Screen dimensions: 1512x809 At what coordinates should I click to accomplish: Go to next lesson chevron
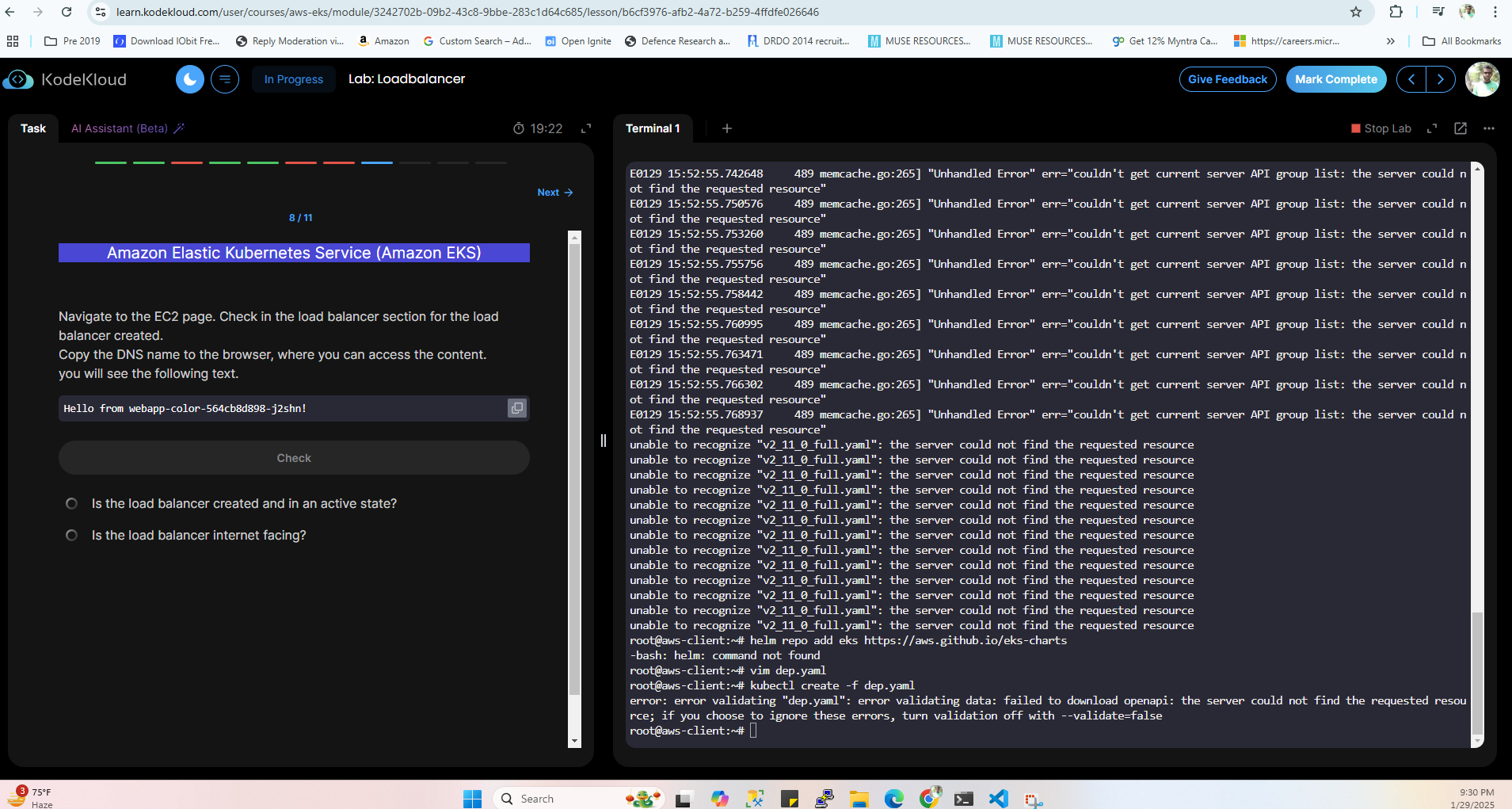pyautogui.click(x=1441, y=79)
